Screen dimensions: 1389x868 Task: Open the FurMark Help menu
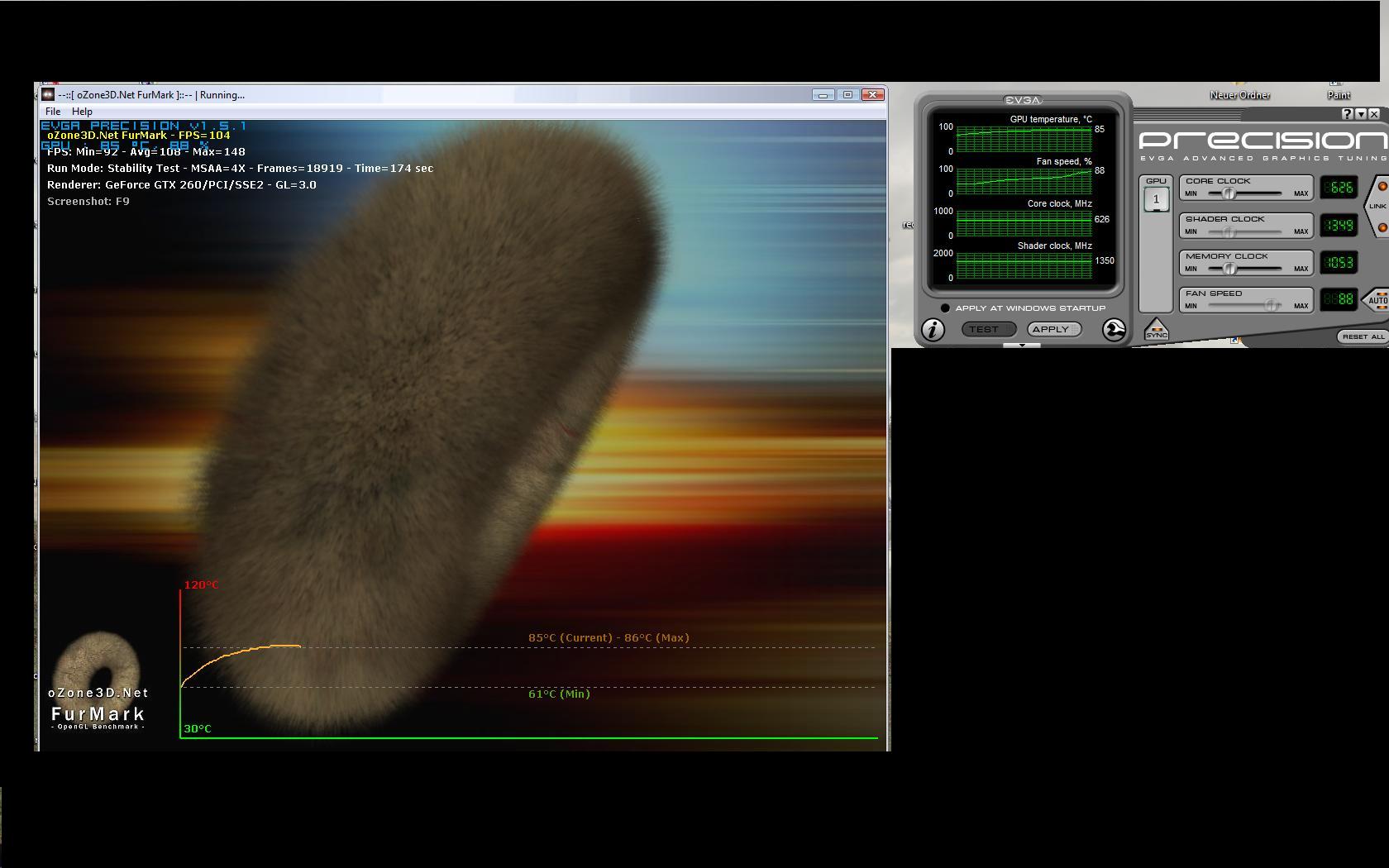point(82,111)
